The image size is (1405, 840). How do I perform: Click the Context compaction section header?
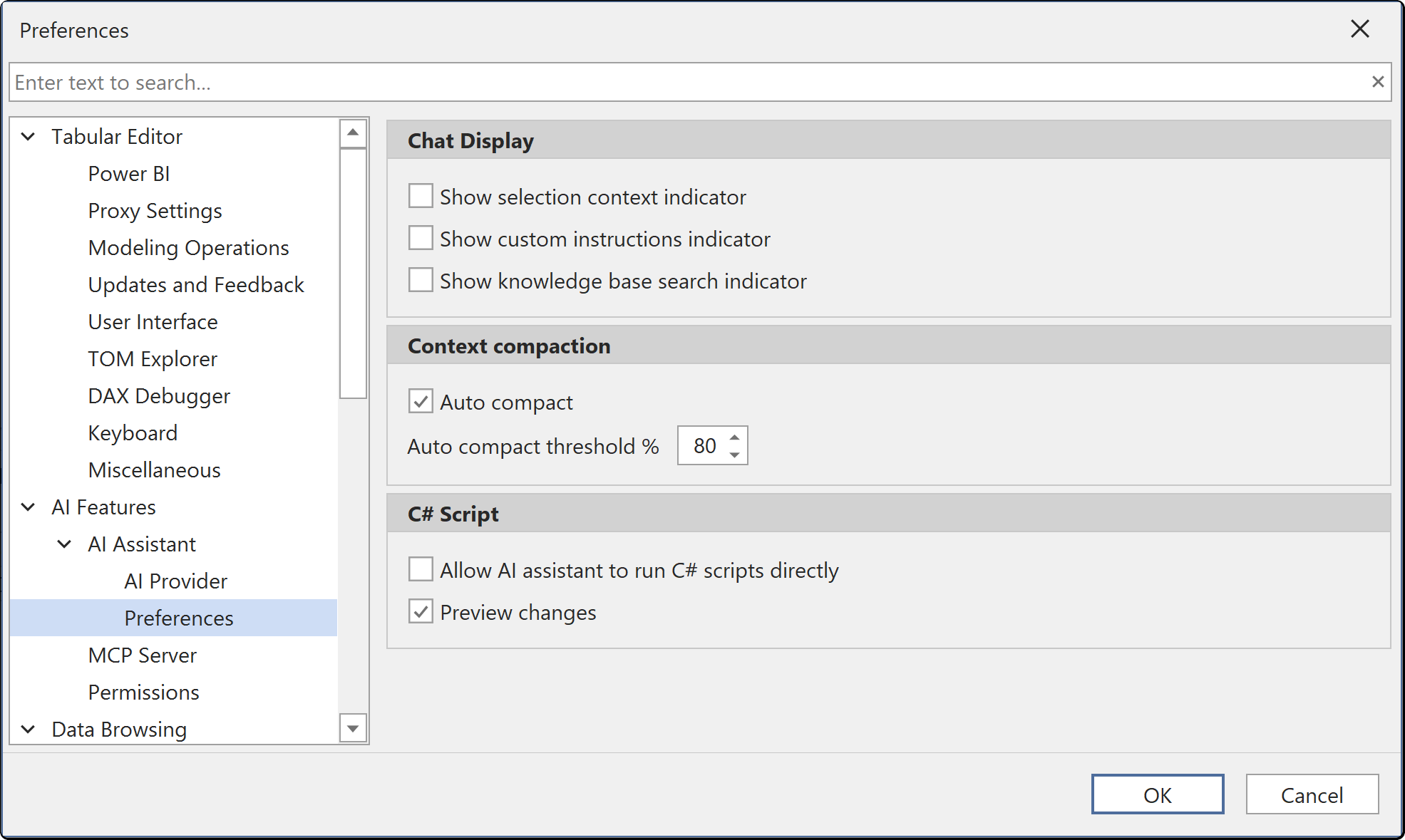tap(889, 345)
